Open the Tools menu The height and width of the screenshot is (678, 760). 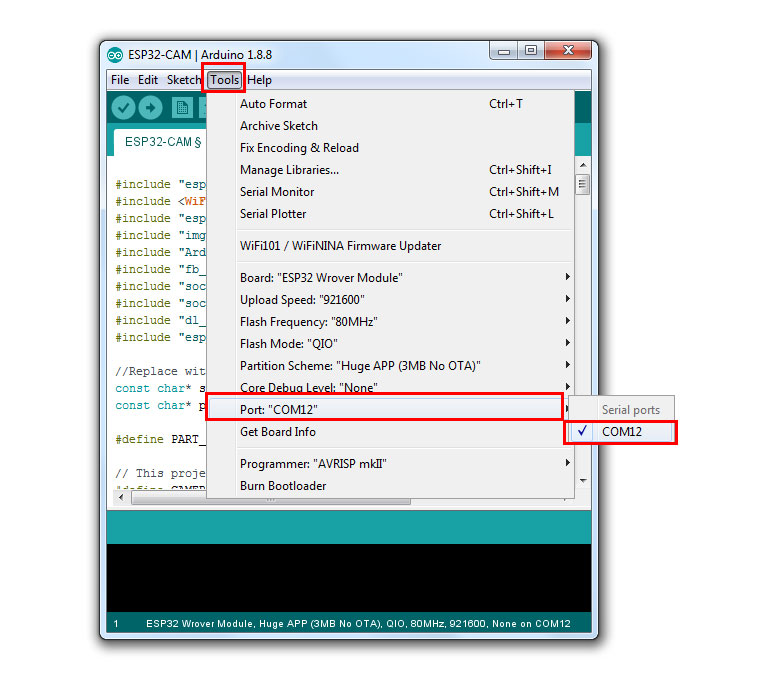(x=224, y=80)
